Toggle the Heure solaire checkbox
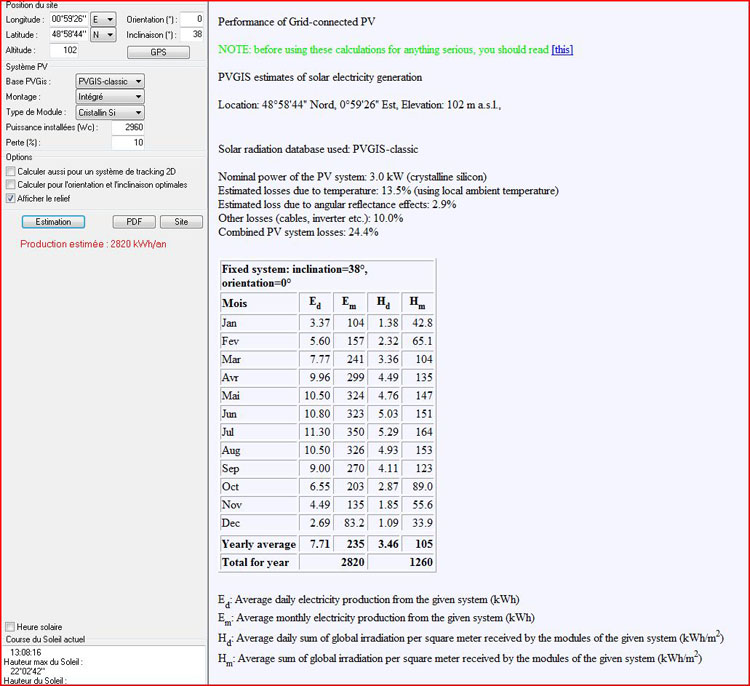Image resolution: width=750 pixels, height=686 pixels. click(10, 627)
